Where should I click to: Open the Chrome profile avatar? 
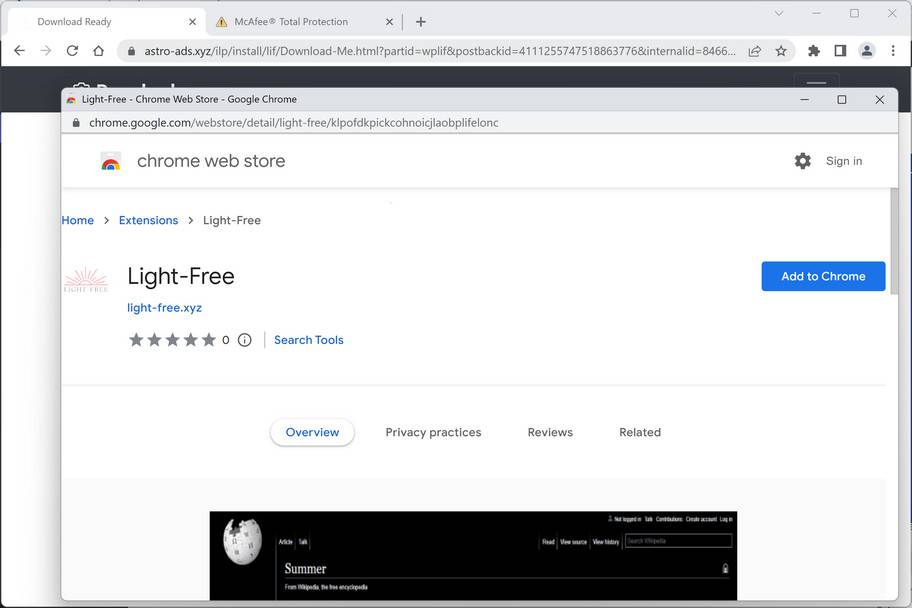(866, 51)
